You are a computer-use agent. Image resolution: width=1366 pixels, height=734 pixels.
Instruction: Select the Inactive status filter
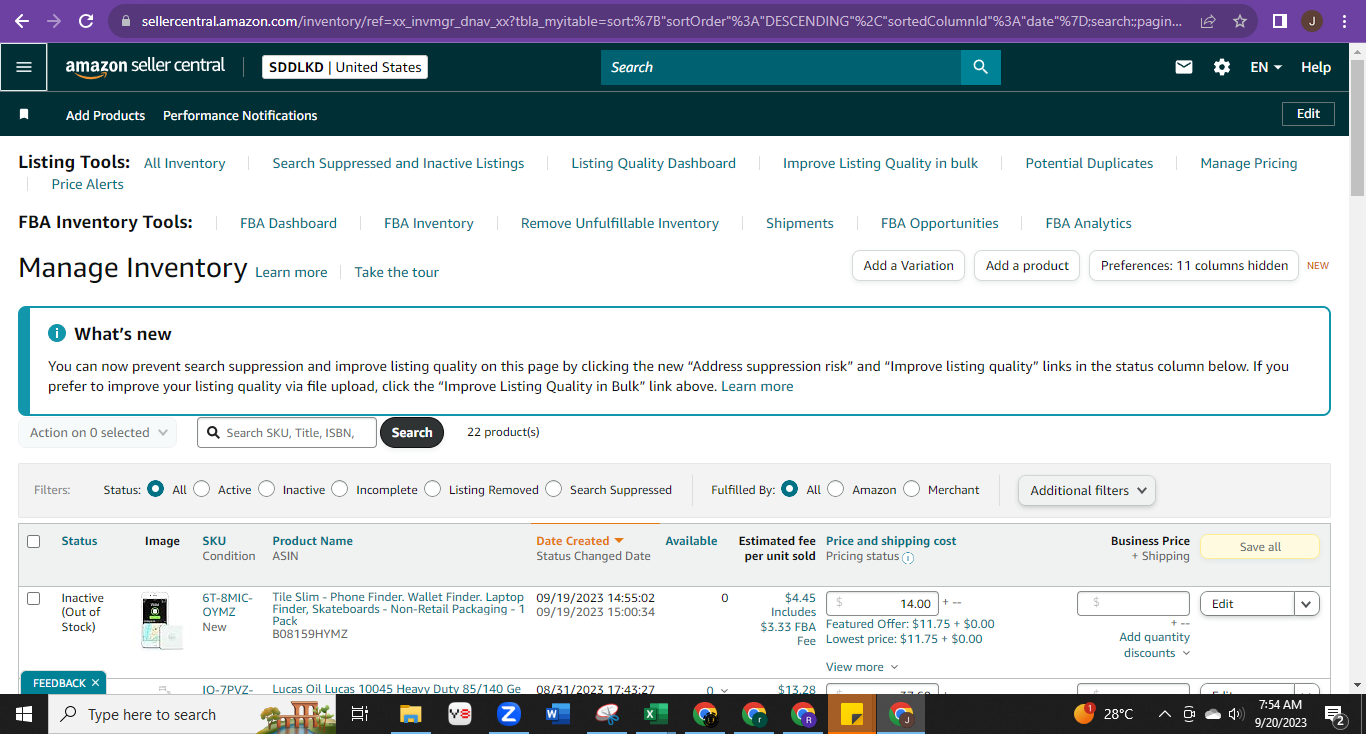pos(266,489)
